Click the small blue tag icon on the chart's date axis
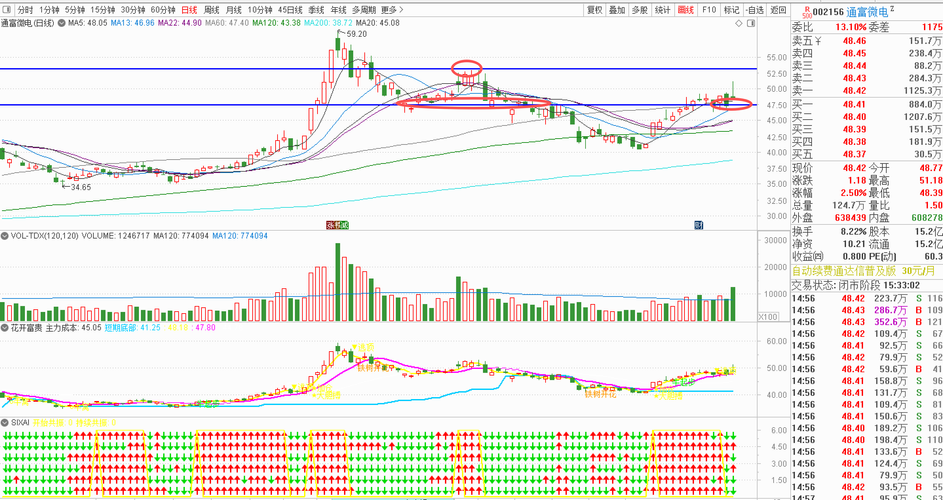 click(x=699, y=225)
